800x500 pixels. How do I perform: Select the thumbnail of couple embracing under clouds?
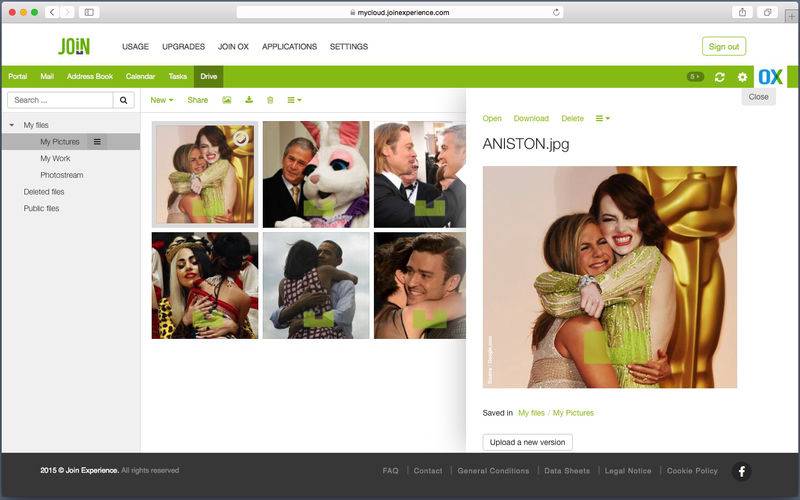[x=316, y=286]
